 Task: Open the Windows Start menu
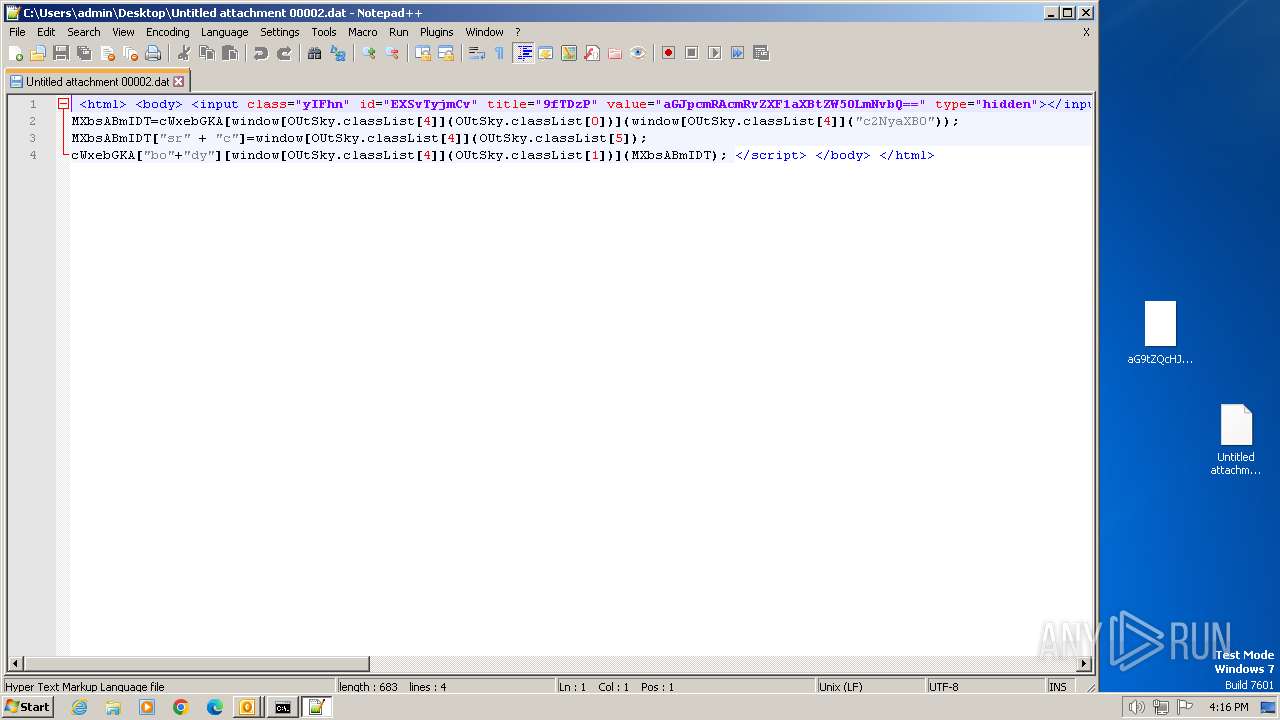(28, 707)
